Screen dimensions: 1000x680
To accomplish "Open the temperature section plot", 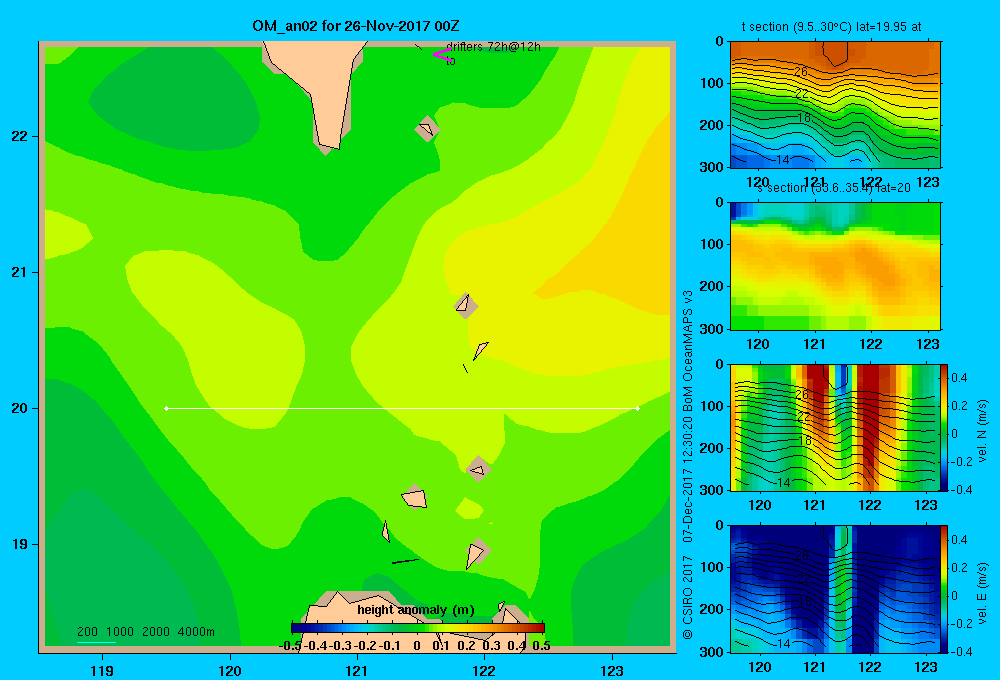I will click(x=835, y=105).
